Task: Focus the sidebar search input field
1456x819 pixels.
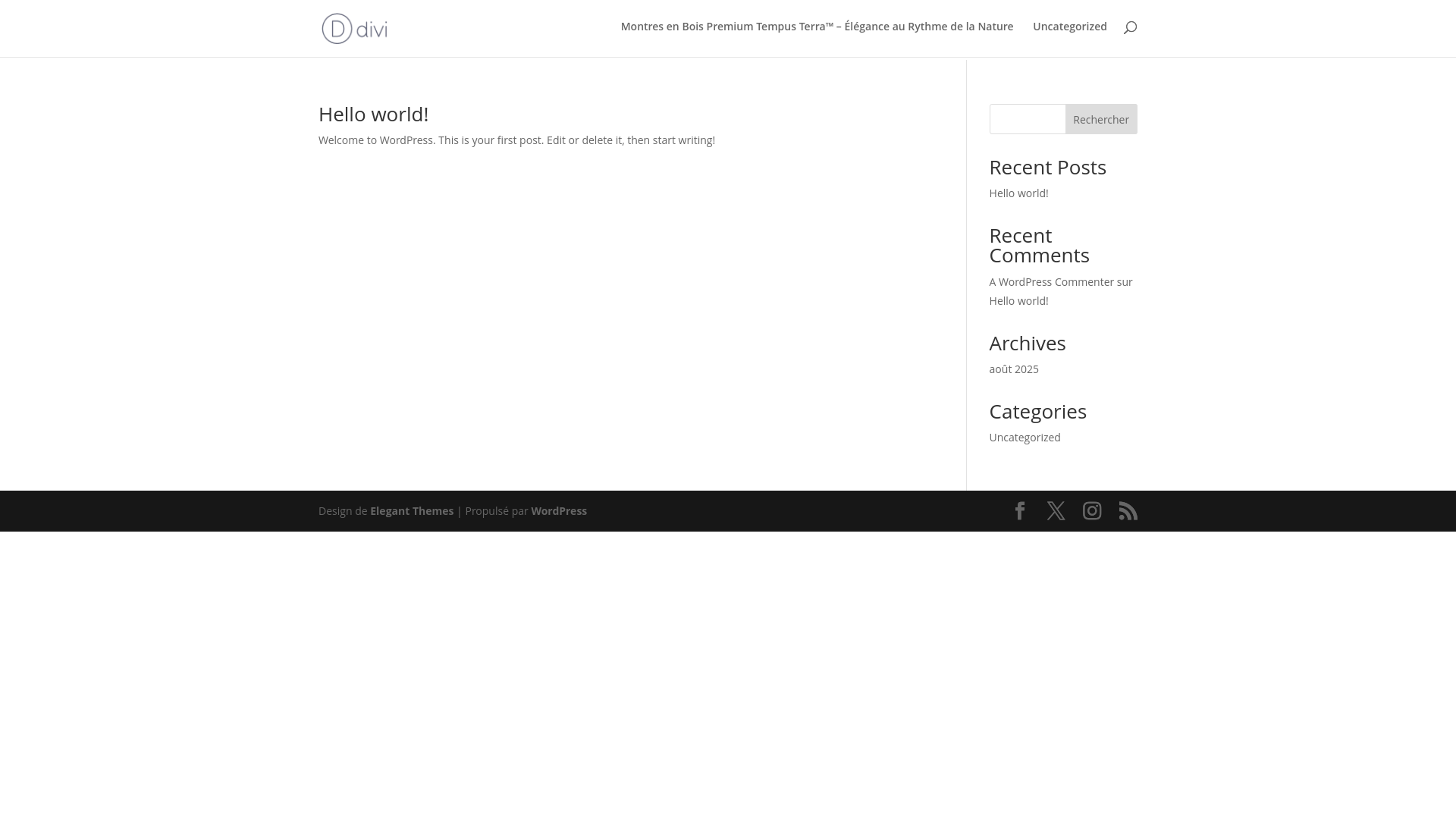Action: tap(1028, 119)
